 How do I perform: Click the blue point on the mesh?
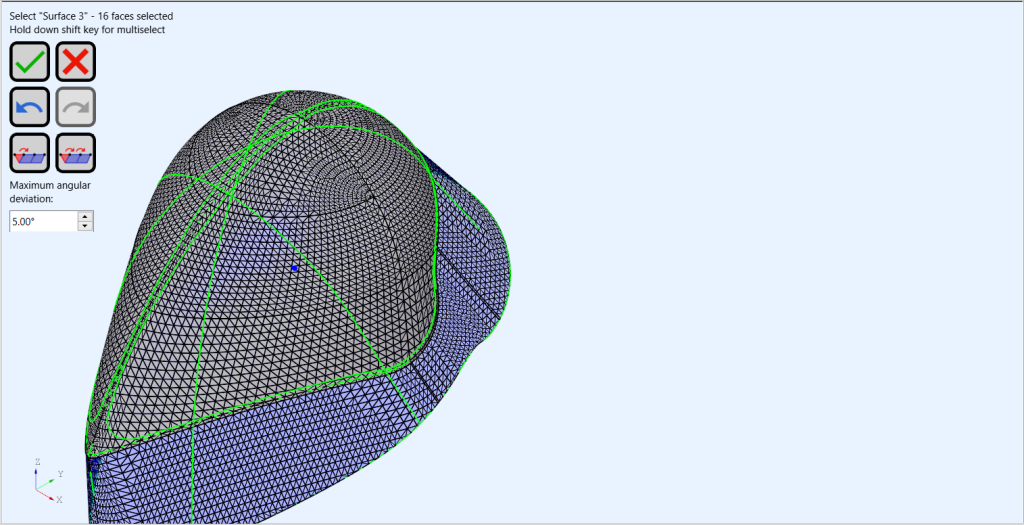[x=295, y=268]
